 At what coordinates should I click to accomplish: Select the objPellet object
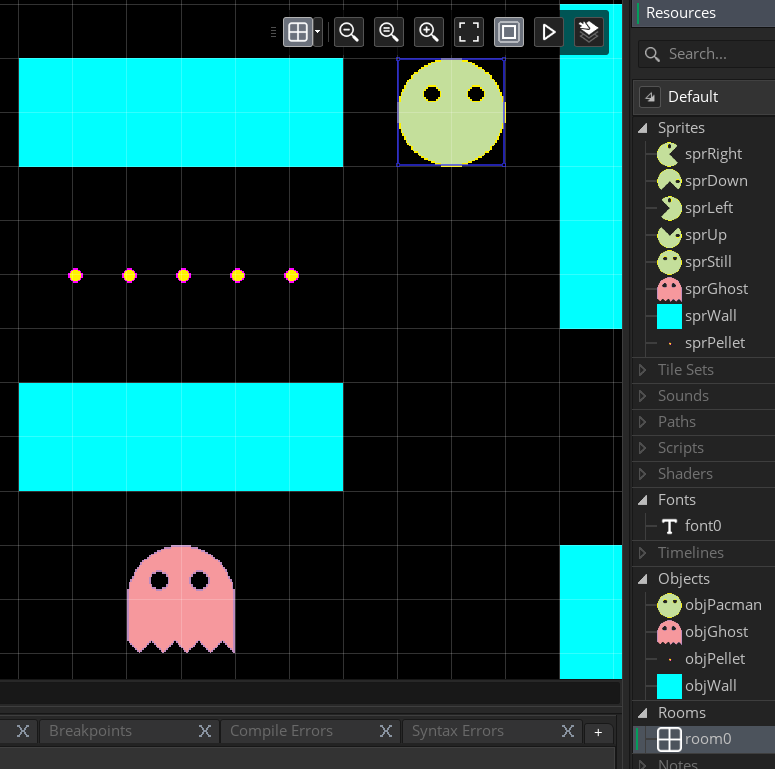[x=714, y=659]
